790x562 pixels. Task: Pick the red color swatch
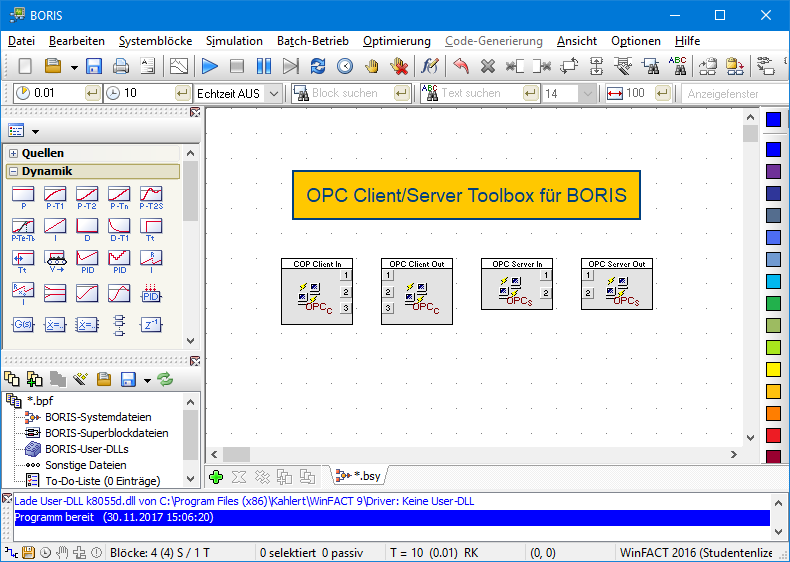tap(773, 435)
